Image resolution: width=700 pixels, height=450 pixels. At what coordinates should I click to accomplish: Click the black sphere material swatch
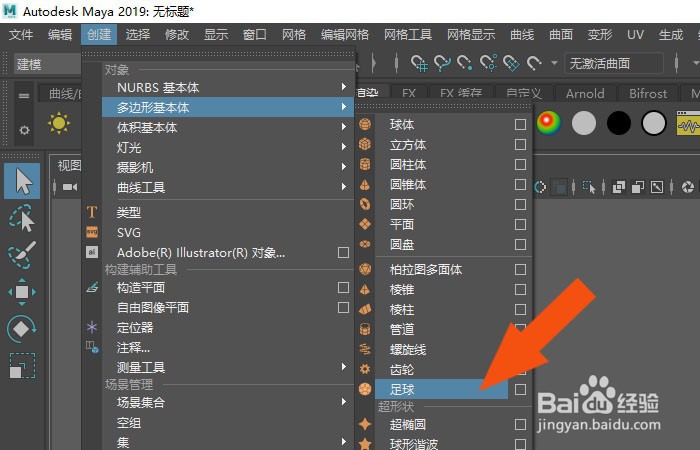pos(619,123)
